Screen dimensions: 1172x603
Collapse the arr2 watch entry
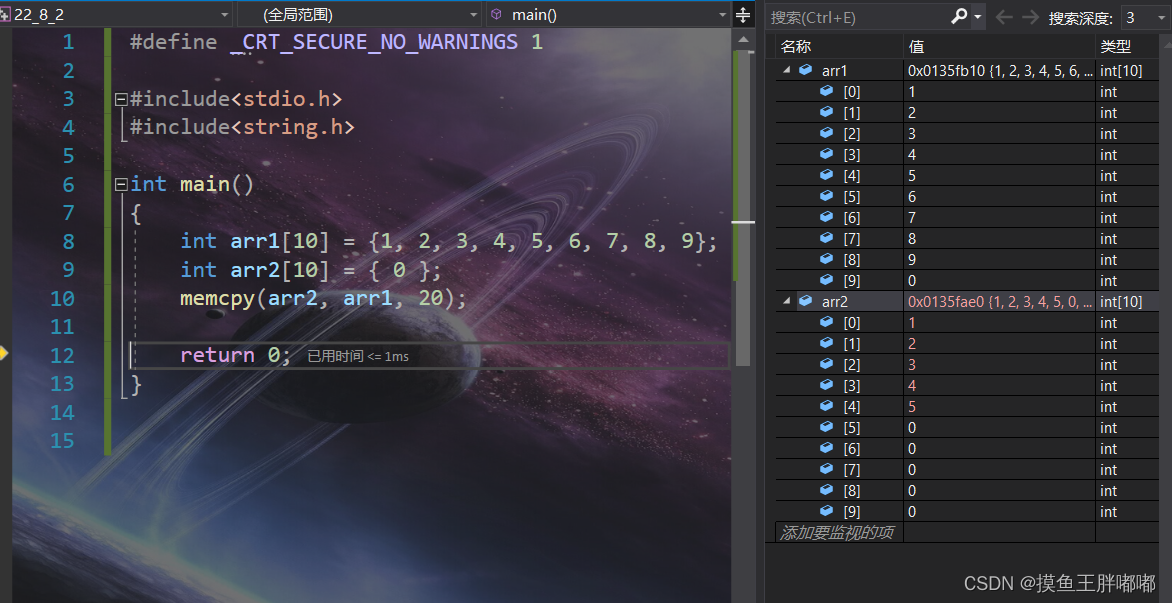(x=786, y=301)
